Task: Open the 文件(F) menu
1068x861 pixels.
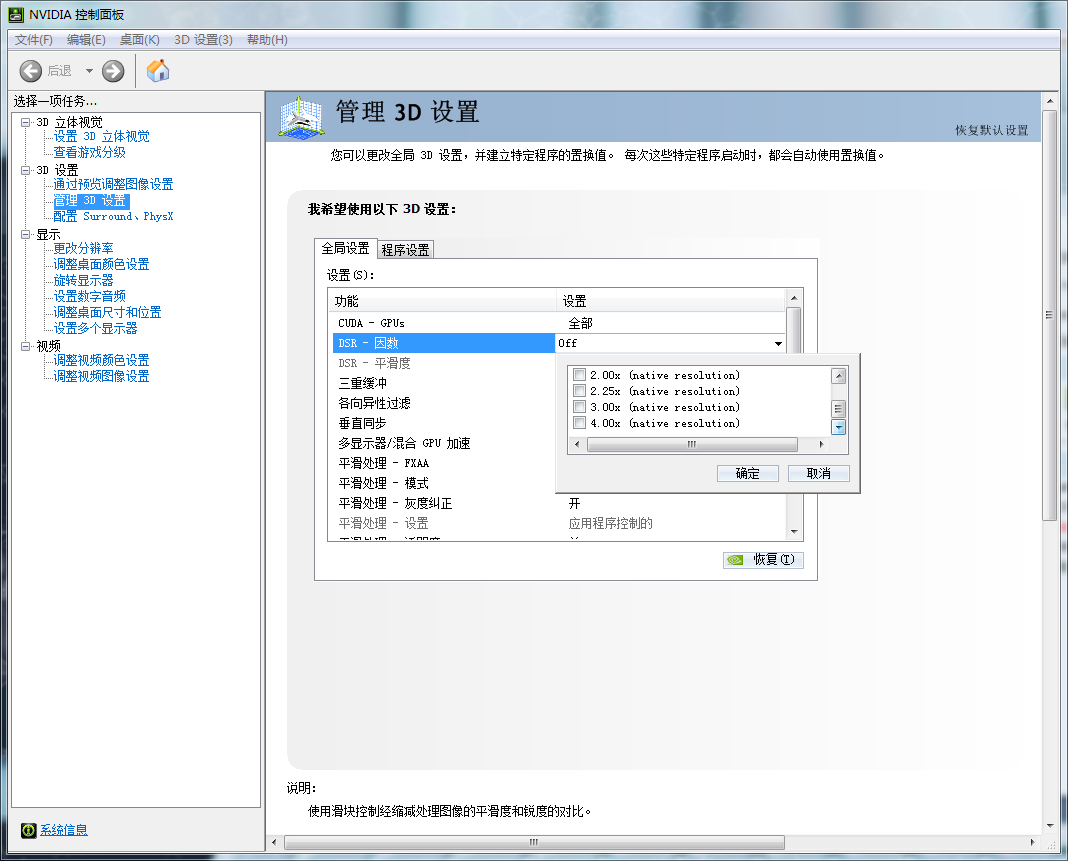Action: (34, 40)
